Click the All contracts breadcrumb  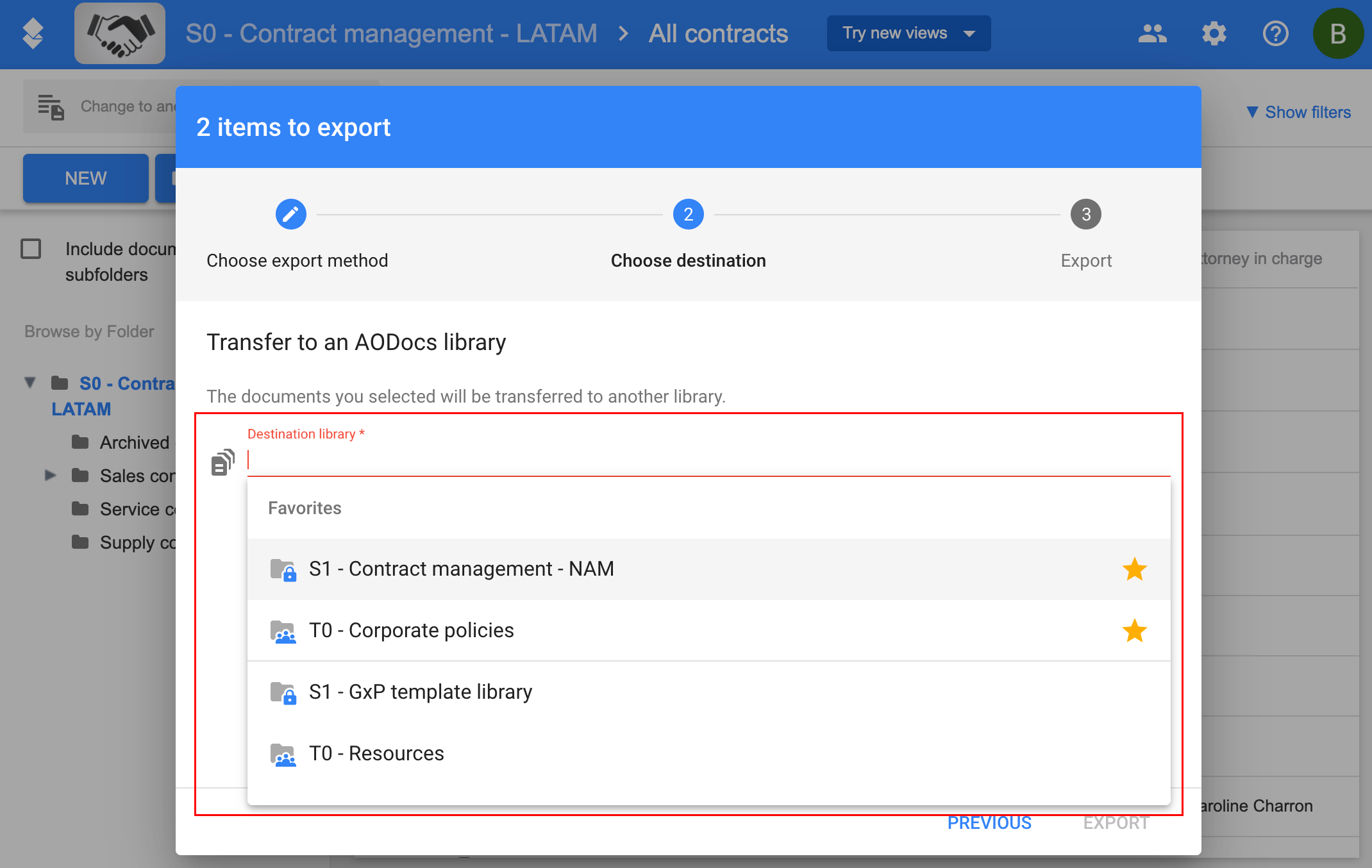[718, 33]
